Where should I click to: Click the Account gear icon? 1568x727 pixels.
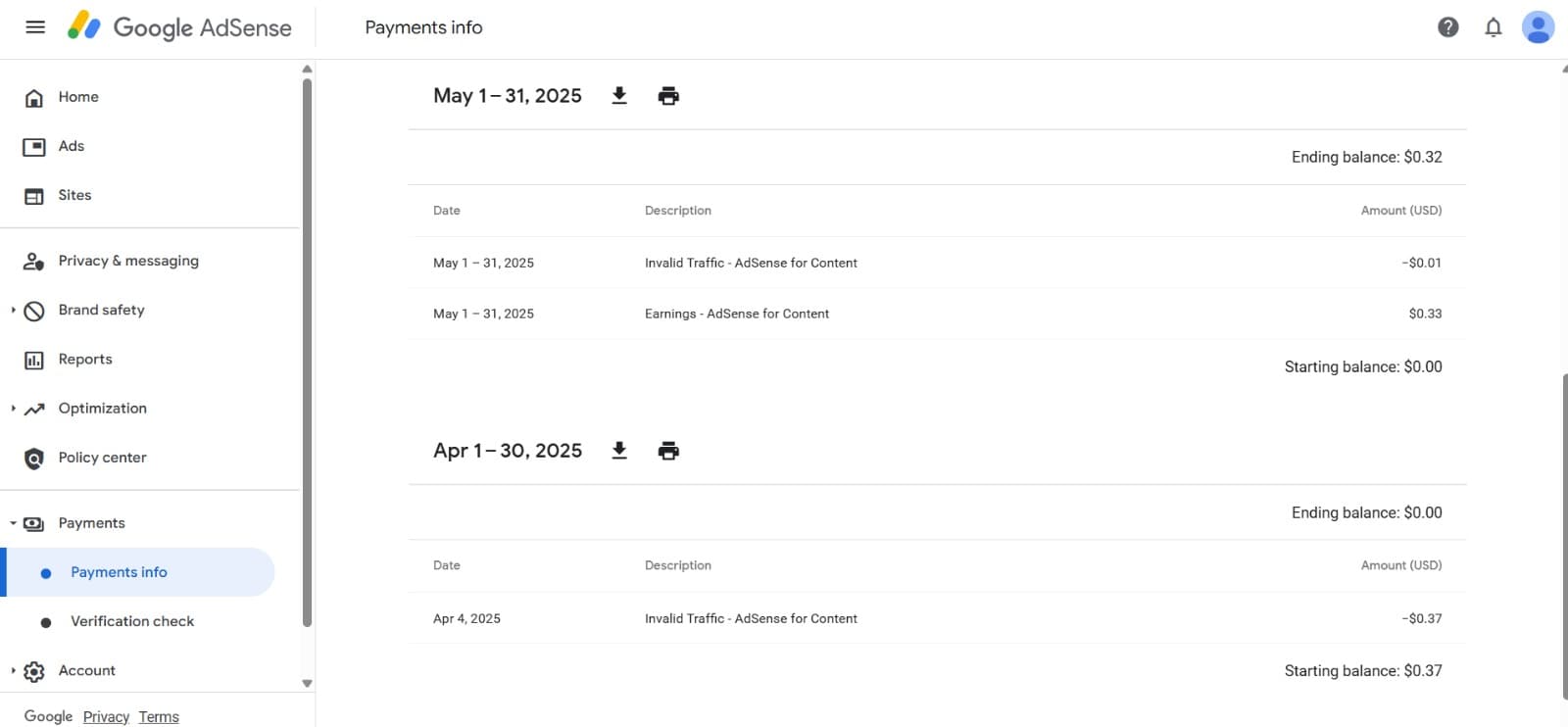(34, 671)
